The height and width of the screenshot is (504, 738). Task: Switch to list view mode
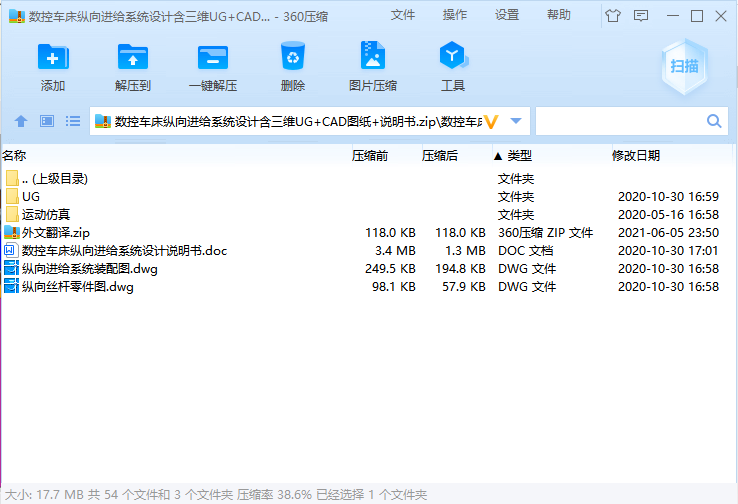[72, 121]
